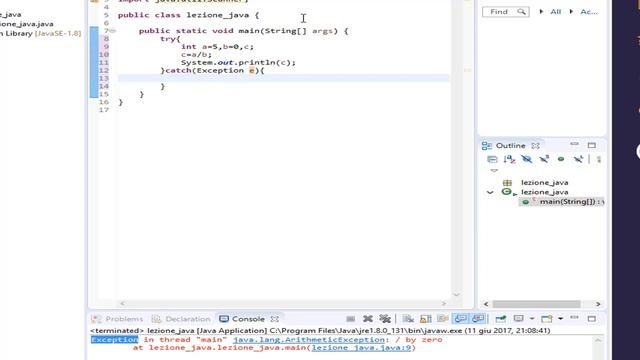Click the Display Selected Console icon

[518, 319]
